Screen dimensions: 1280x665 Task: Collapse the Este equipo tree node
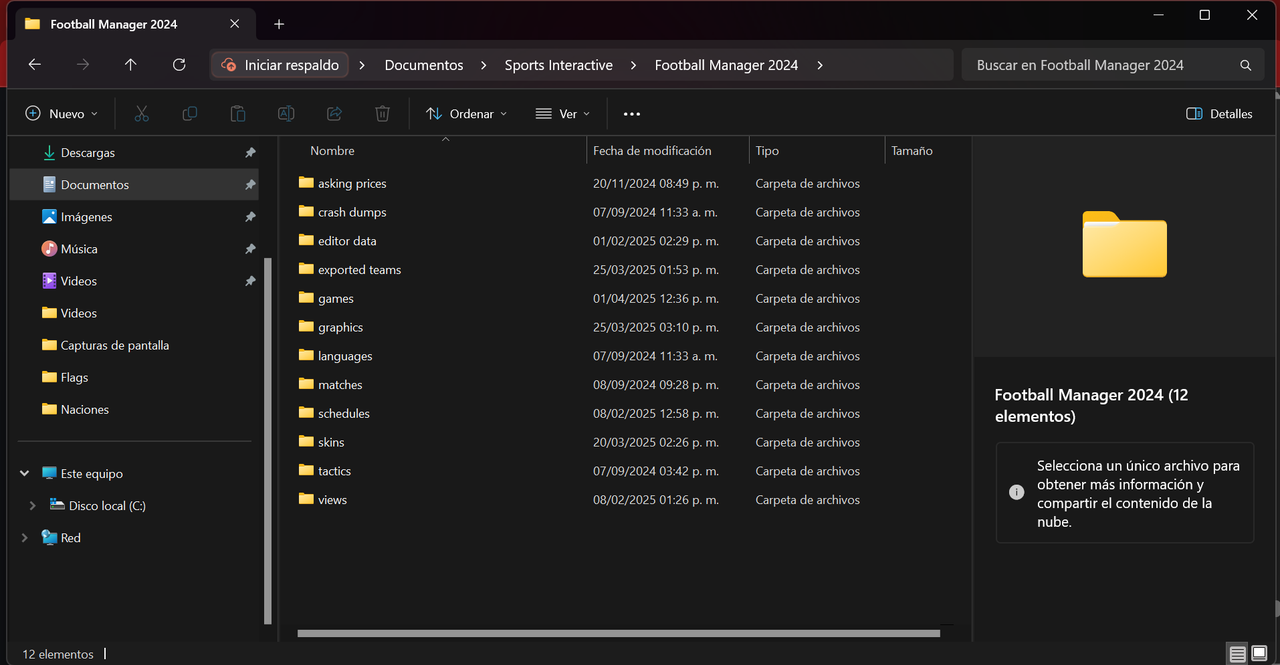pyautogui.click(x=24, y=474)
